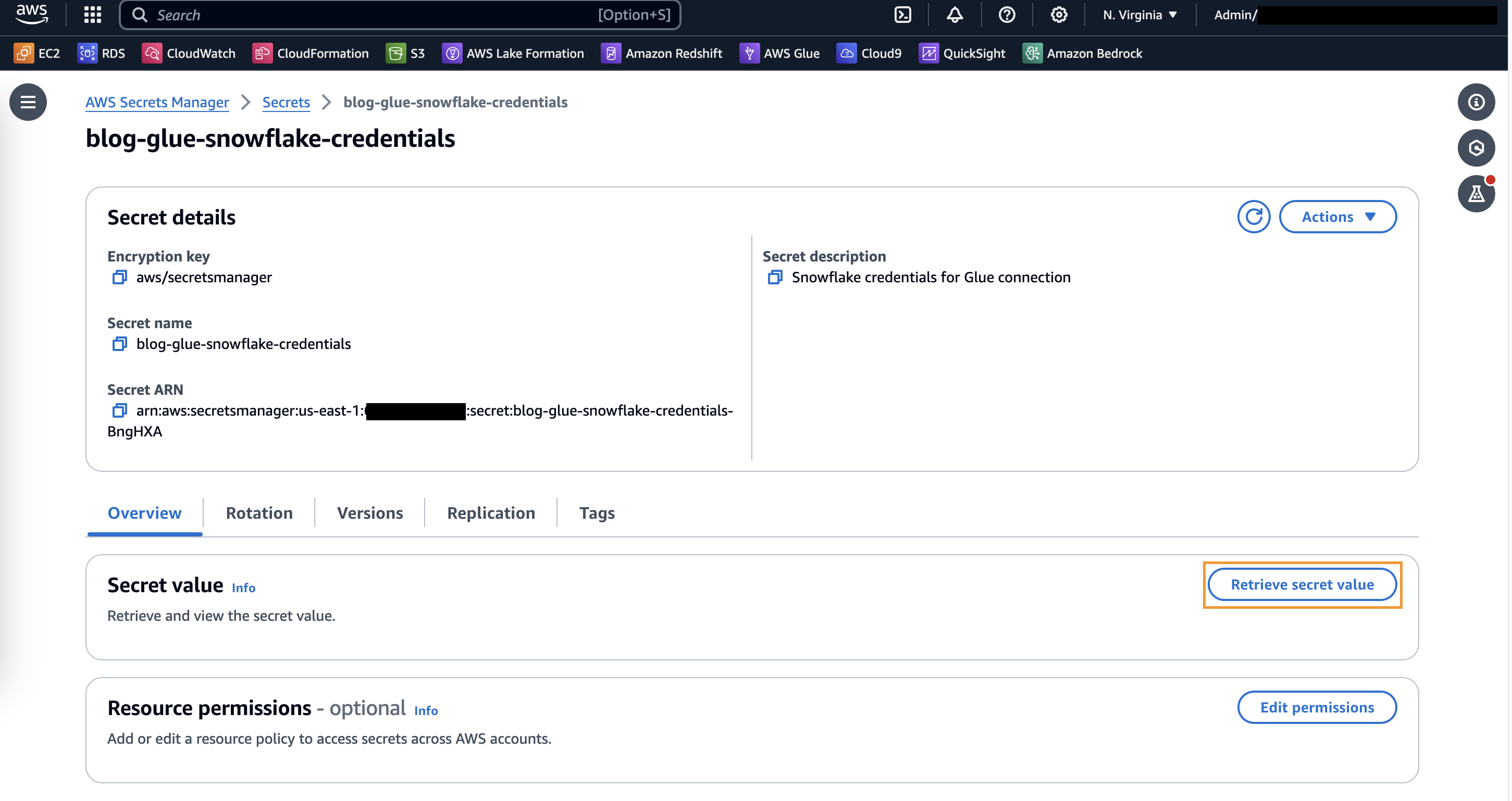Copy the encryption key name
Screen dimensions: 1512x801
(119, 277)
